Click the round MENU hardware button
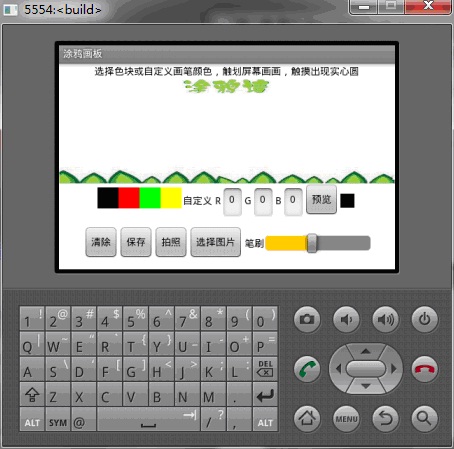Image resolution: width=454 pixels, height=449 pixels. click(346, 418)
